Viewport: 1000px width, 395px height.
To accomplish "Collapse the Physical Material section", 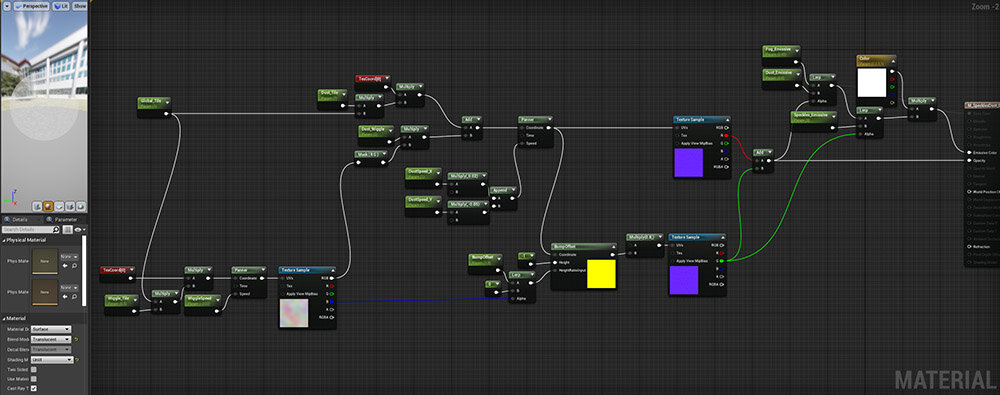I will [4, 240].
